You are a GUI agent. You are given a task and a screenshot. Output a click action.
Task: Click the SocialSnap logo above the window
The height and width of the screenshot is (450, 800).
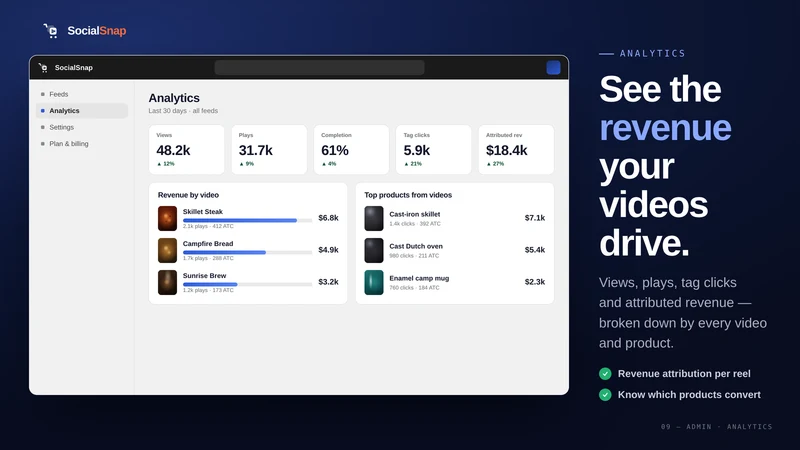[x=85, y=31]
